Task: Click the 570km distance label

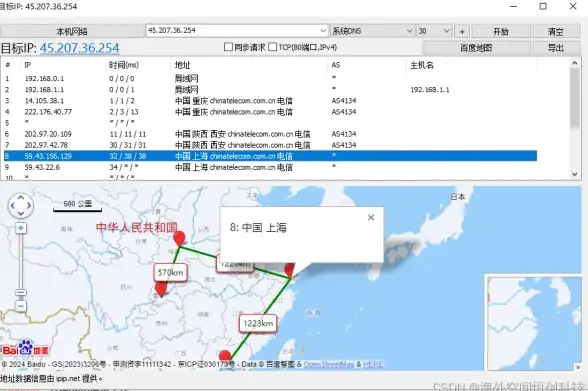Action: tap(170, 273)
